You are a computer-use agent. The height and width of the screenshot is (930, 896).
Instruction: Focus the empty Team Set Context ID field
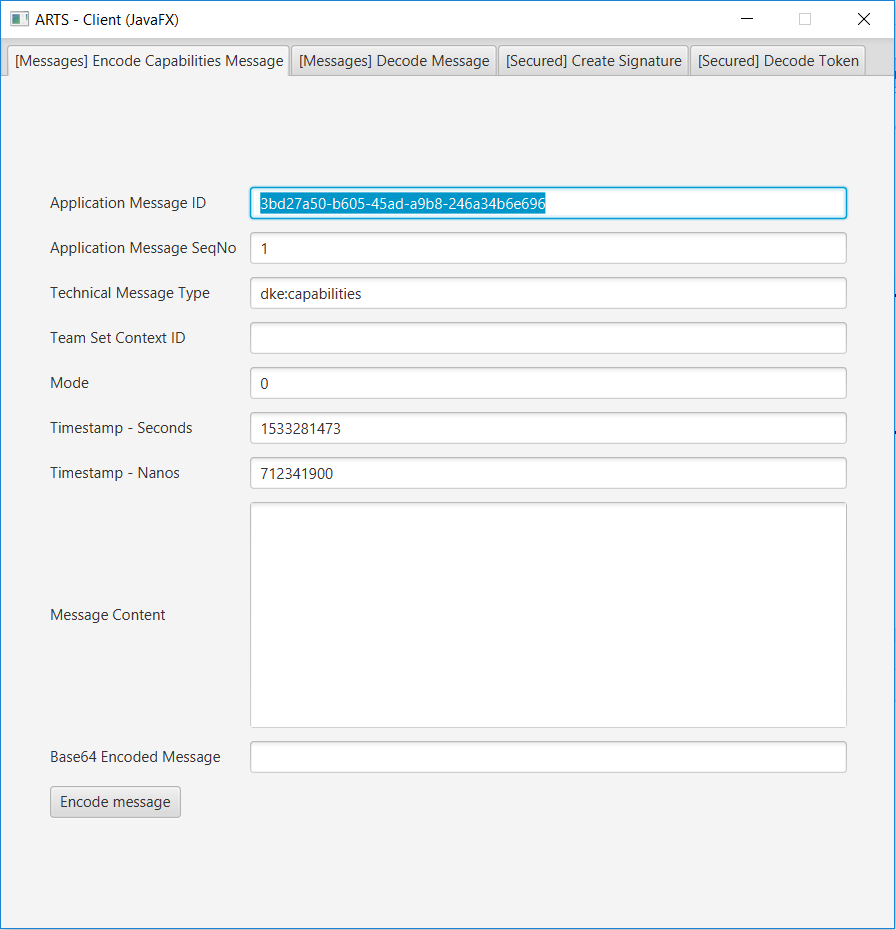click(547, 338)
